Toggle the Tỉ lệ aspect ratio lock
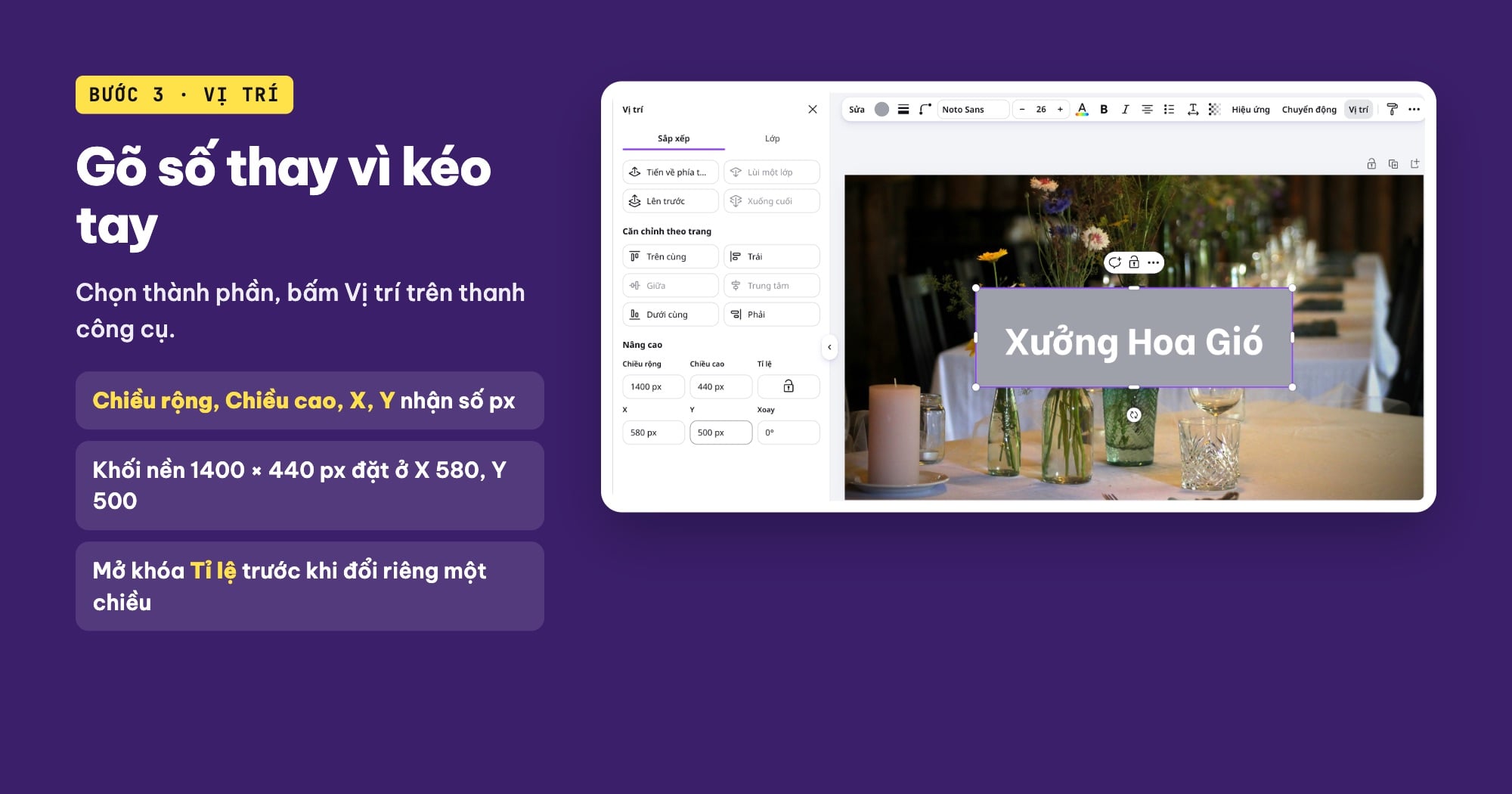 (789, 386)
